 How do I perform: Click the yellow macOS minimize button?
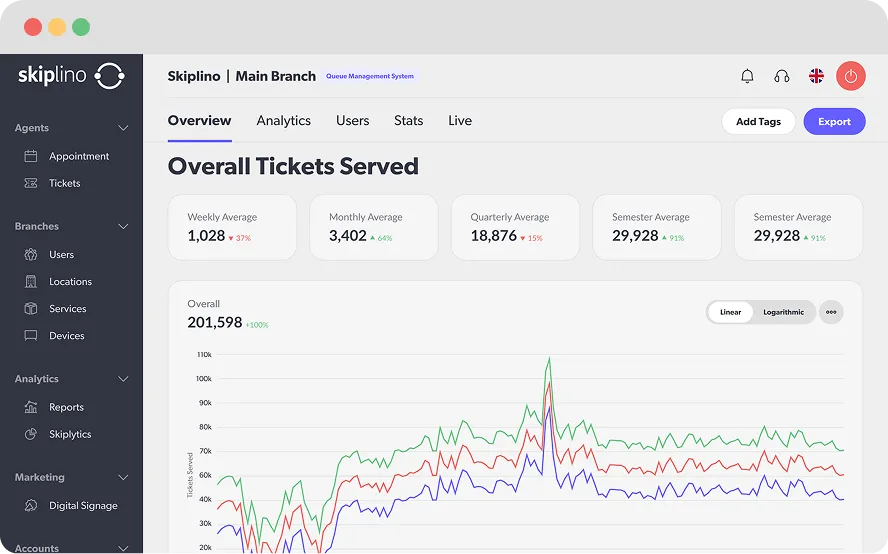(57, 27)
